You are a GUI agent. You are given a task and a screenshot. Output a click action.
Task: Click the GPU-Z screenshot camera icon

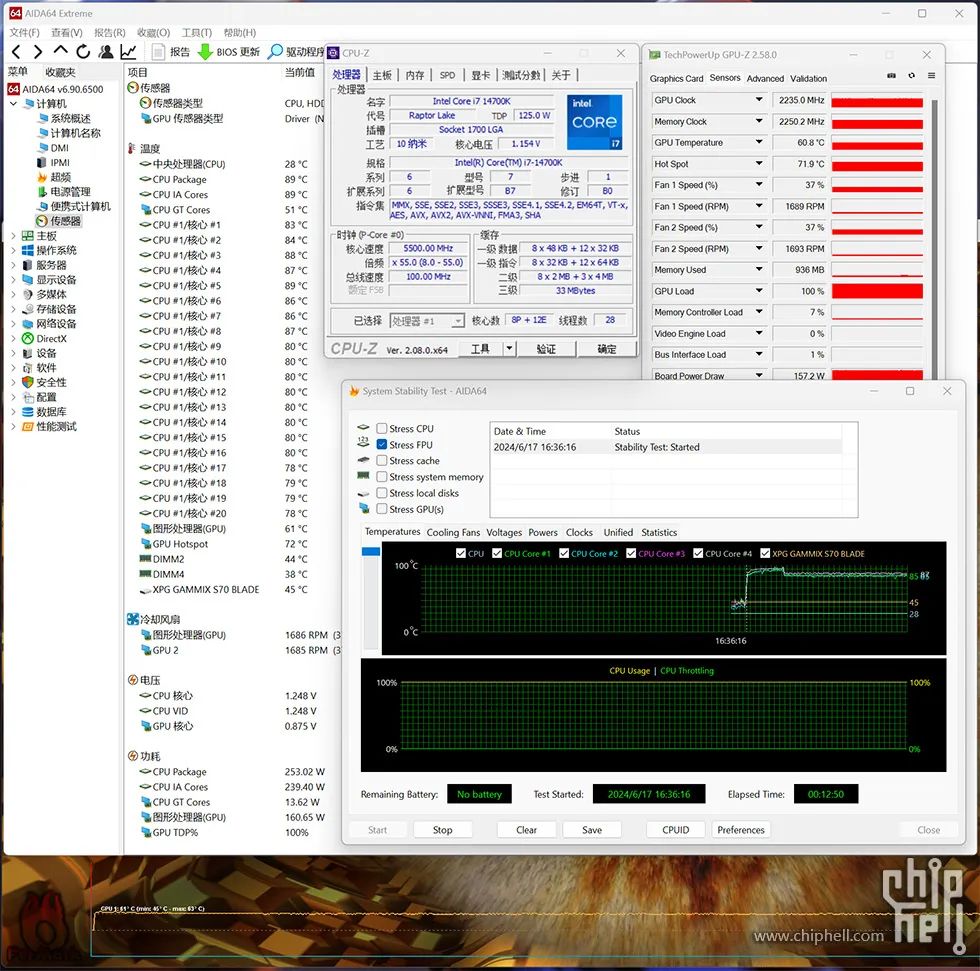(x=891, y=76)
